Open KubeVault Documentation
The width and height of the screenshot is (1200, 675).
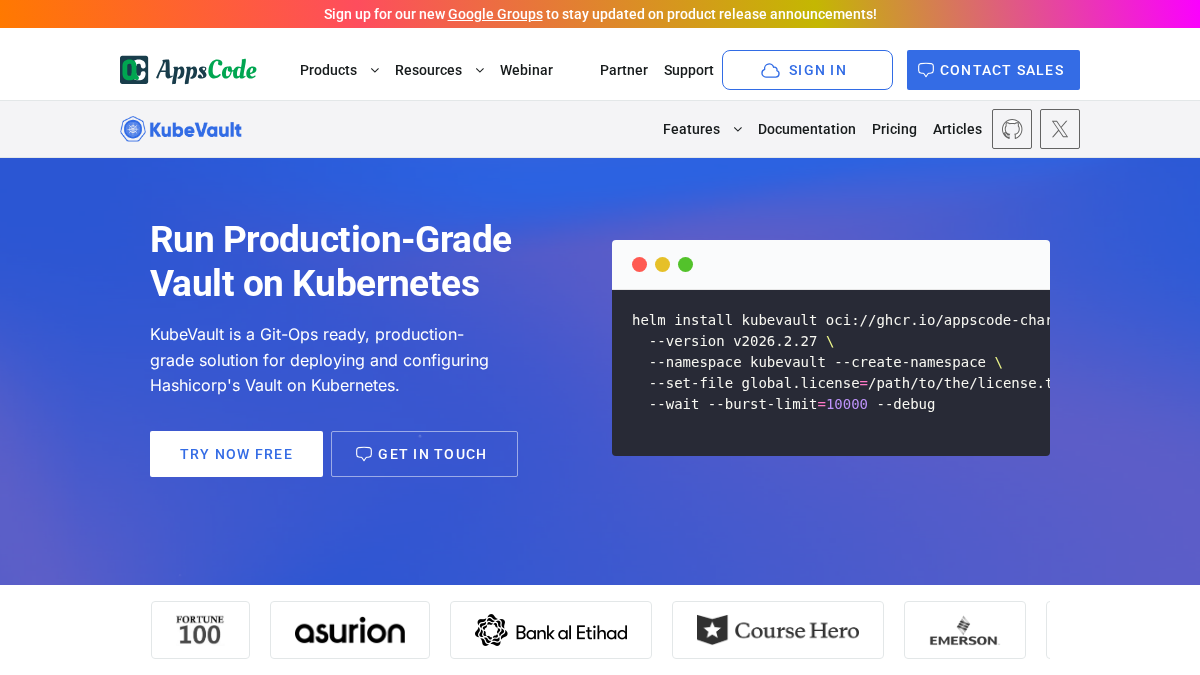pyautogui.click(x=807, y=129)
